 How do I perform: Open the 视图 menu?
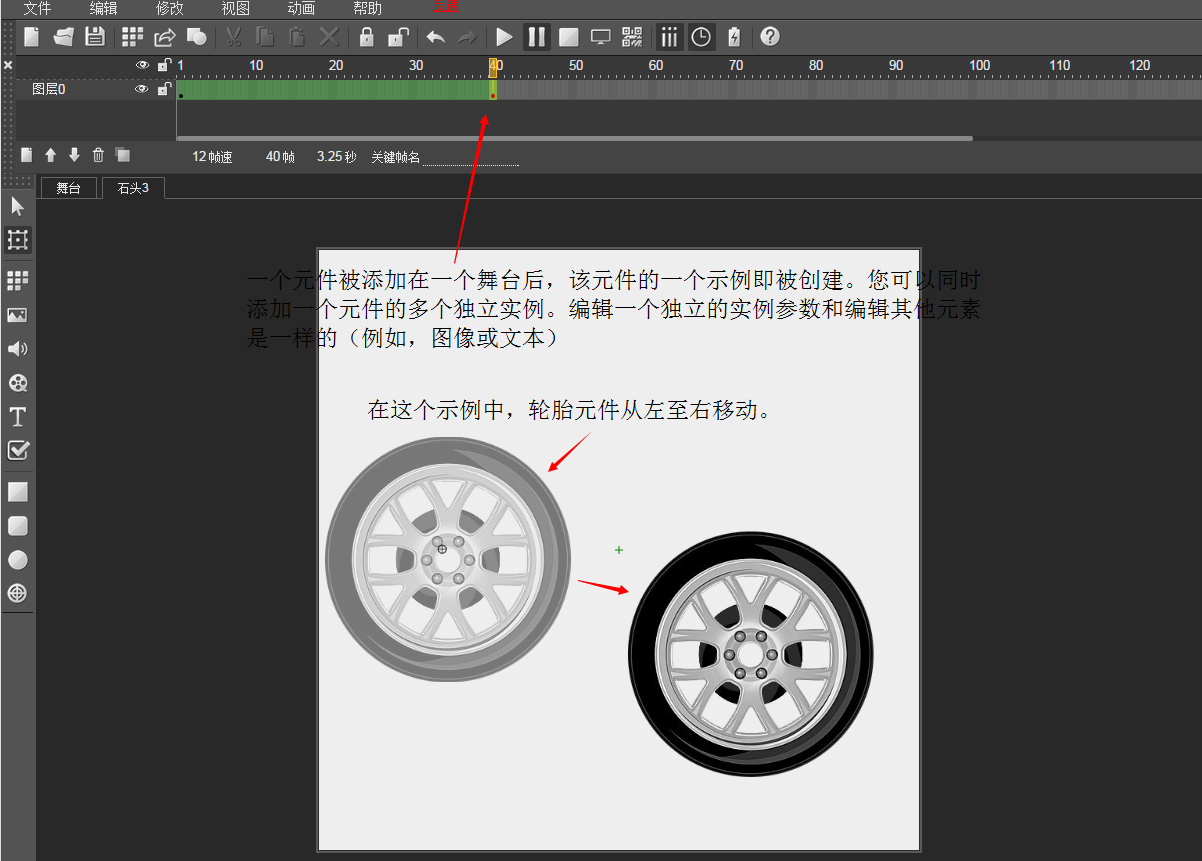click(235, 9)
